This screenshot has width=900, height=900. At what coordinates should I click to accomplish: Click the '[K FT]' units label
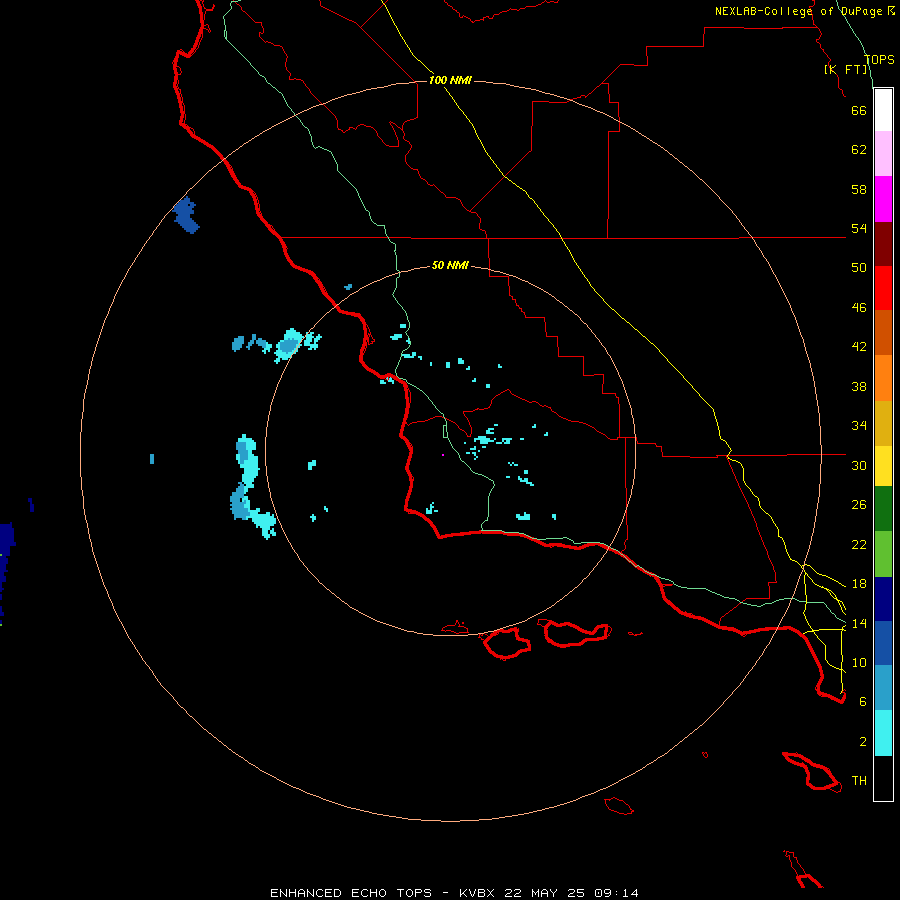pos(846,69)
